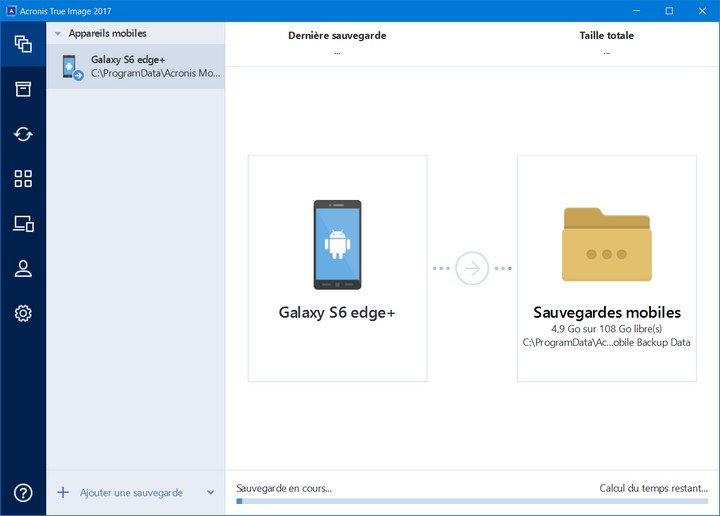Open the Help question mark icon
The height and width of the screenshot is (516, 720).
[23, 493]
